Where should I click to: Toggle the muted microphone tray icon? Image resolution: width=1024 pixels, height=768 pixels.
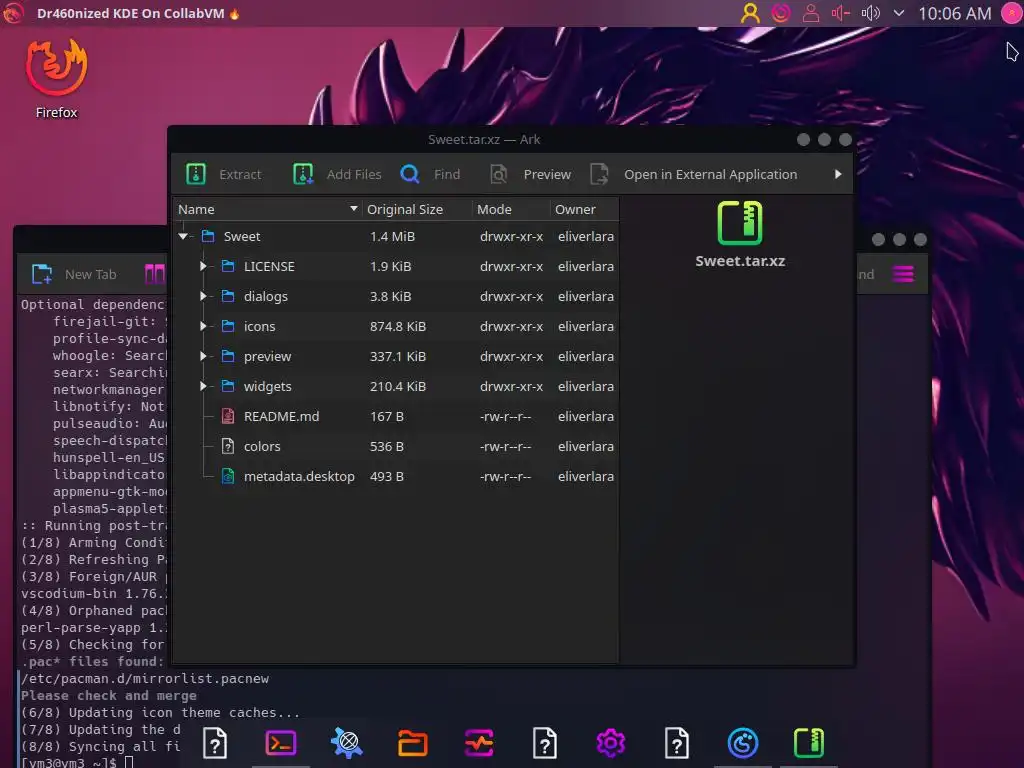pos(840,13)
